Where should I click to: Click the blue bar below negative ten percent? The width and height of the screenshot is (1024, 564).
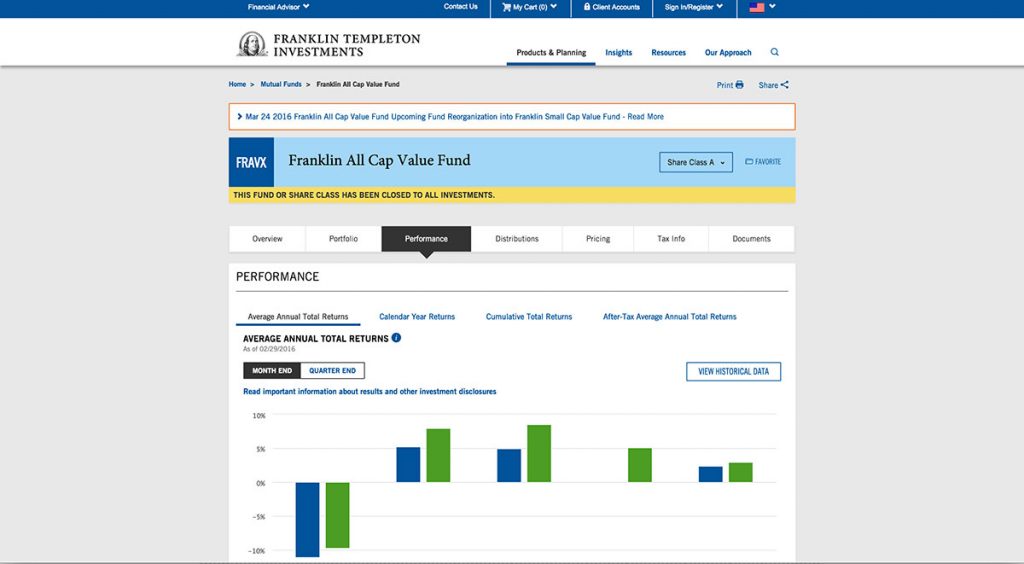(x=308, y=520)
